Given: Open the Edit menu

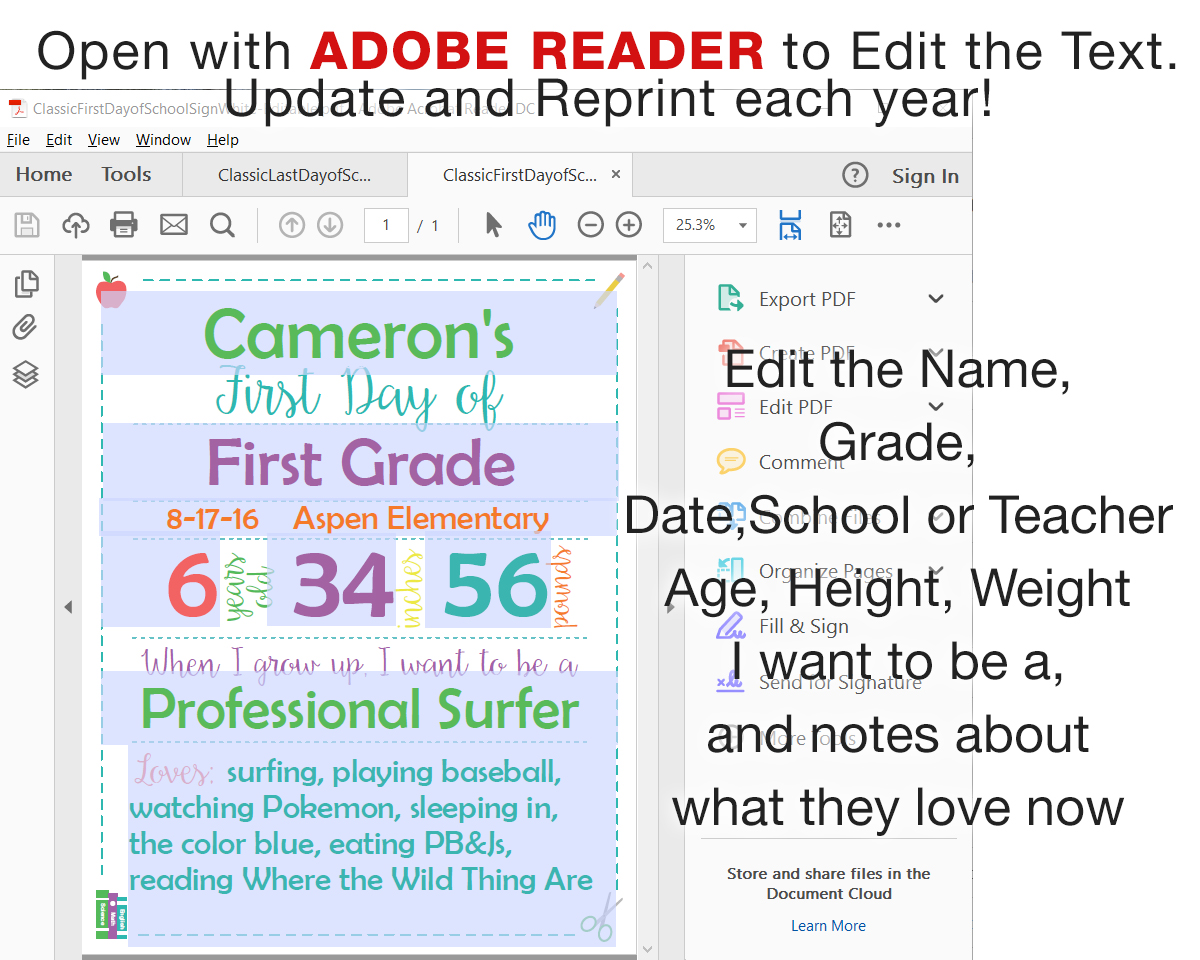Looking at the screenshot, I should click(59, 140).
